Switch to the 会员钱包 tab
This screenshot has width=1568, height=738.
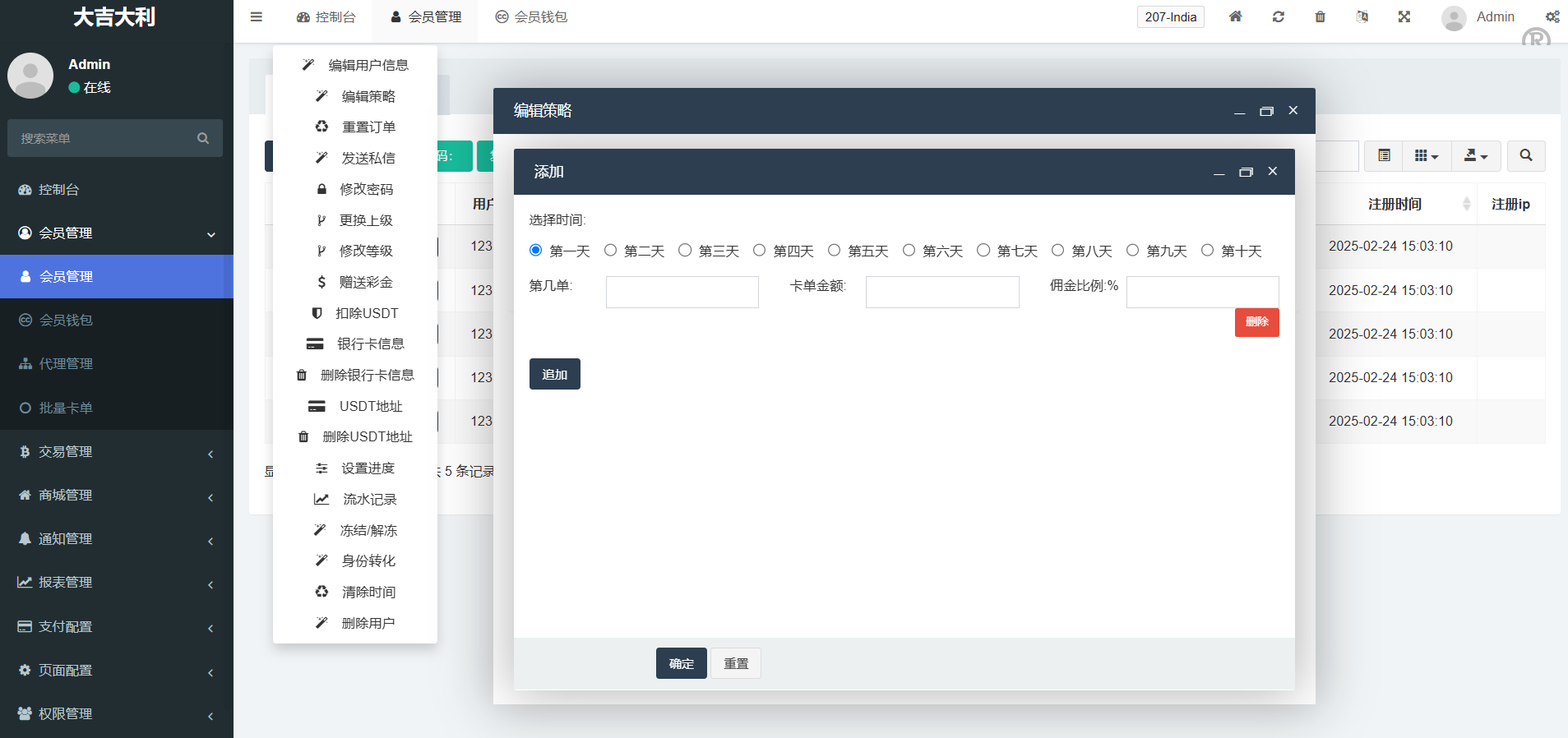531,16
